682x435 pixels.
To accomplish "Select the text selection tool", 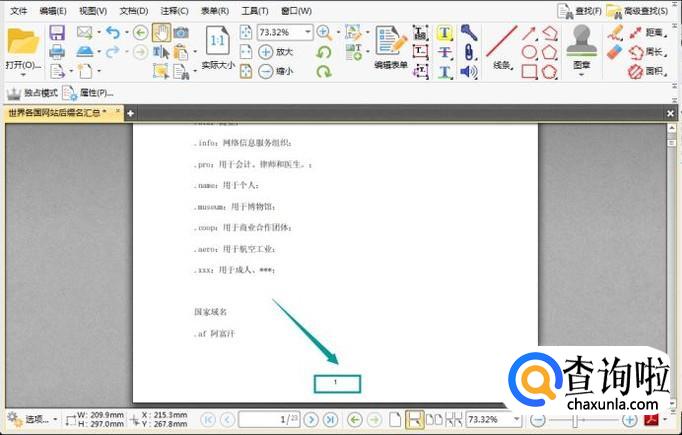I will (161, 52).
